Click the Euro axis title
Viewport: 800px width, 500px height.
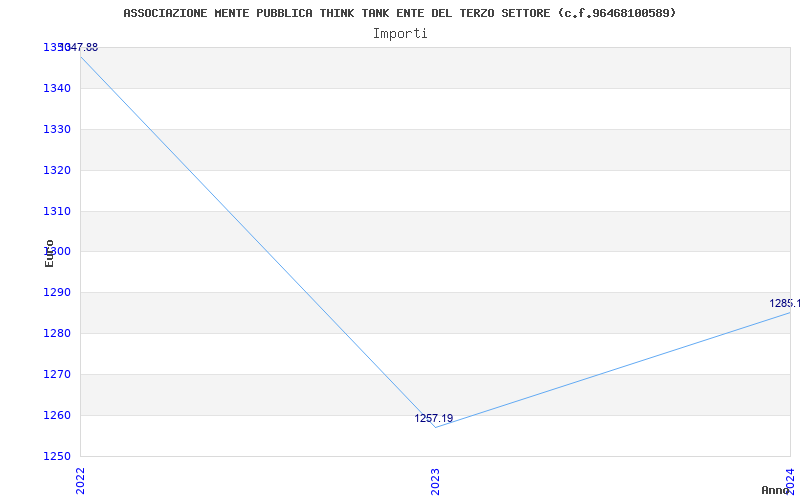click(x=49, y=253)
